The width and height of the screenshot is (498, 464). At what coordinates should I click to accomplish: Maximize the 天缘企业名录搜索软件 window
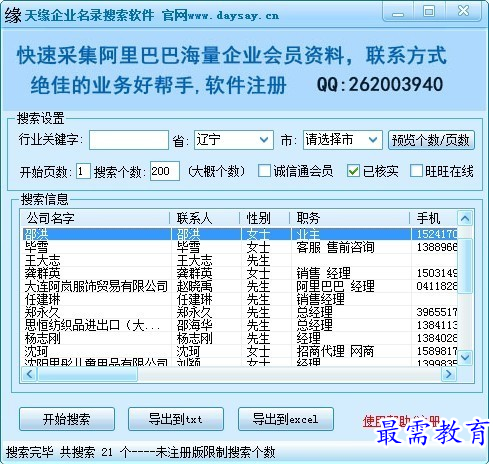coord(429,12)
